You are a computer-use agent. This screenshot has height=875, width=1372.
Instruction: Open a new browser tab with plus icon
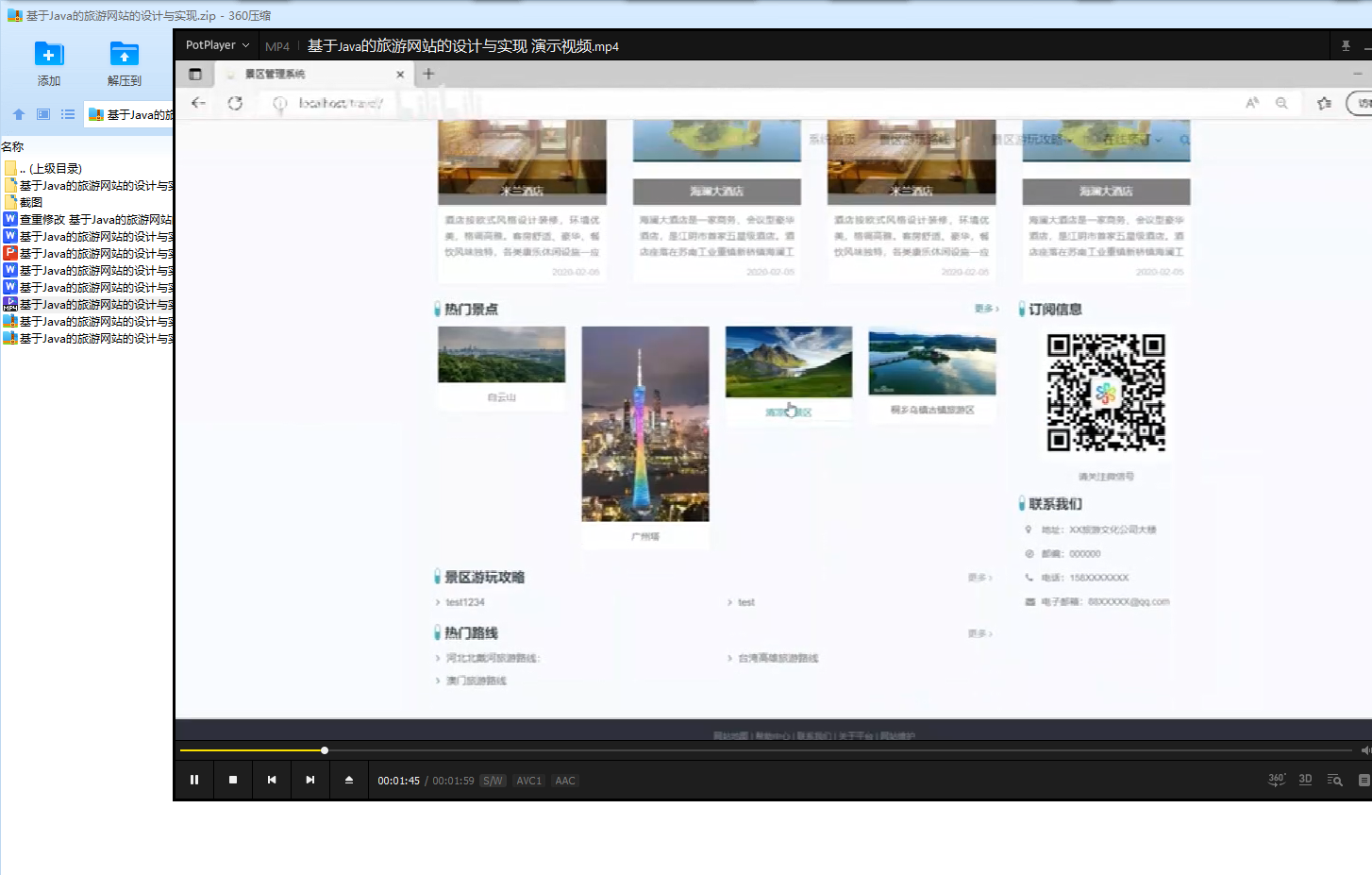point(428,74)
